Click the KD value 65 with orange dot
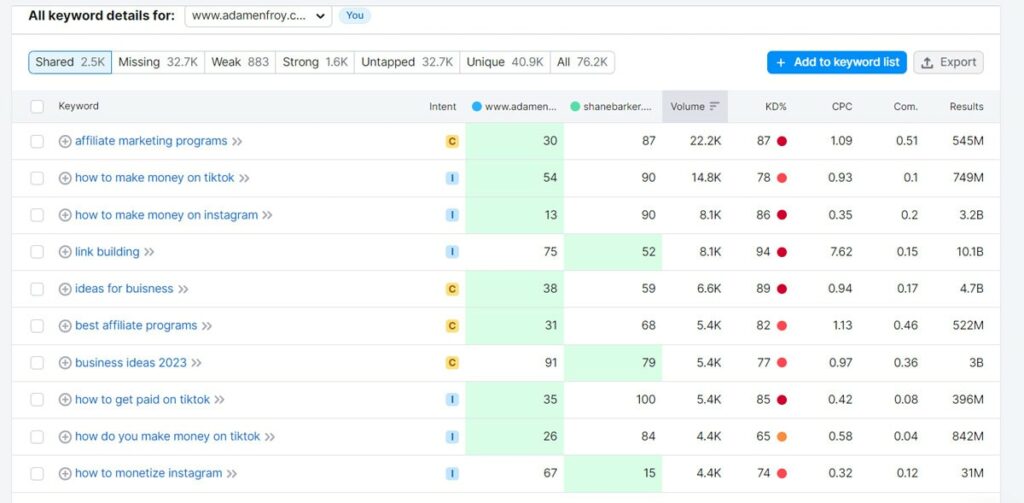This screenshot has width=1024, height=503. click(x=771, y=436)
